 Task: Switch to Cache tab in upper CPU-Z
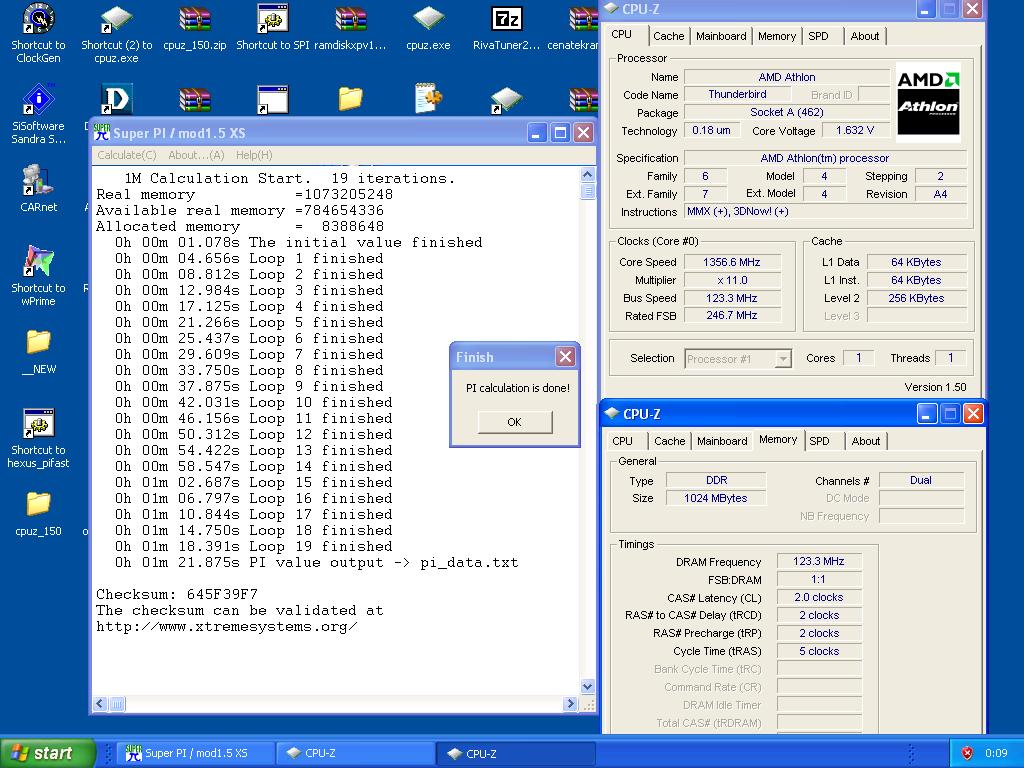(x=669, y=36)
